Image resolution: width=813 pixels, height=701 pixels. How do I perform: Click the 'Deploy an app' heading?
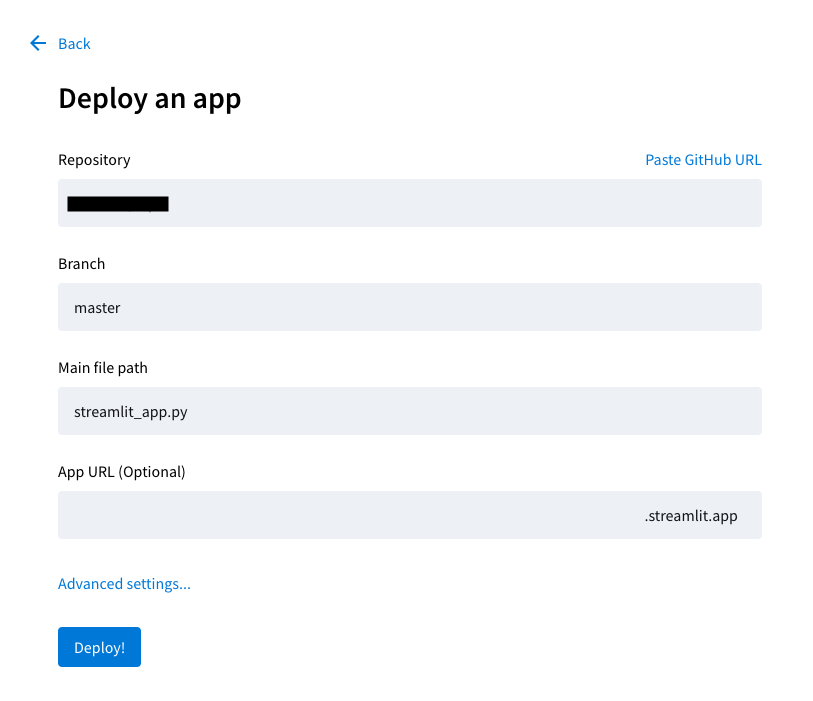point(150,99)
